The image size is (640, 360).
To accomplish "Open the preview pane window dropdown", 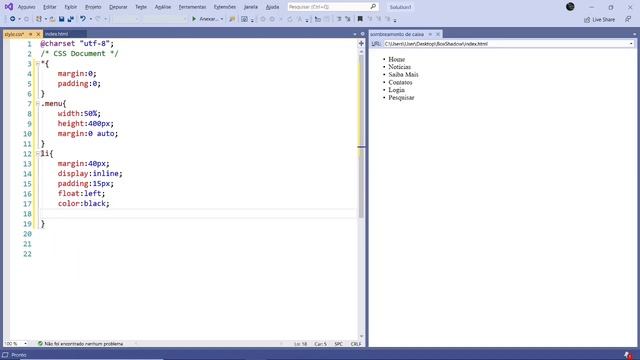I will tap(634, 34).
